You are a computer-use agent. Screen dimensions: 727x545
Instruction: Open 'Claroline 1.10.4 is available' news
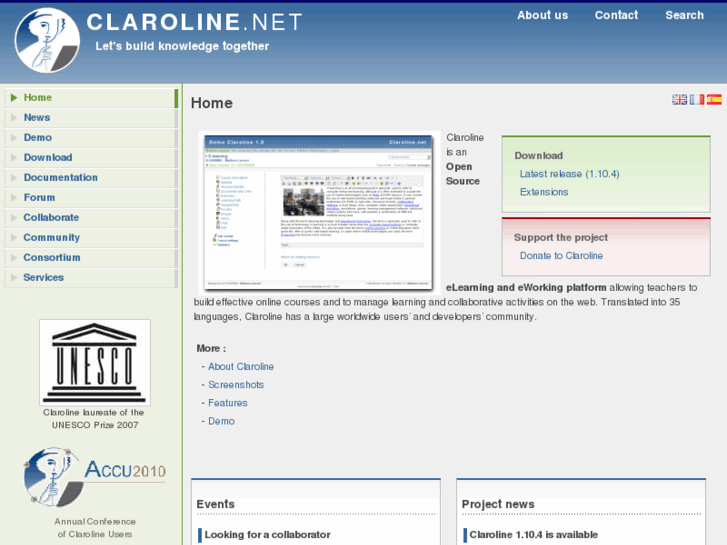tap(534, 534)
